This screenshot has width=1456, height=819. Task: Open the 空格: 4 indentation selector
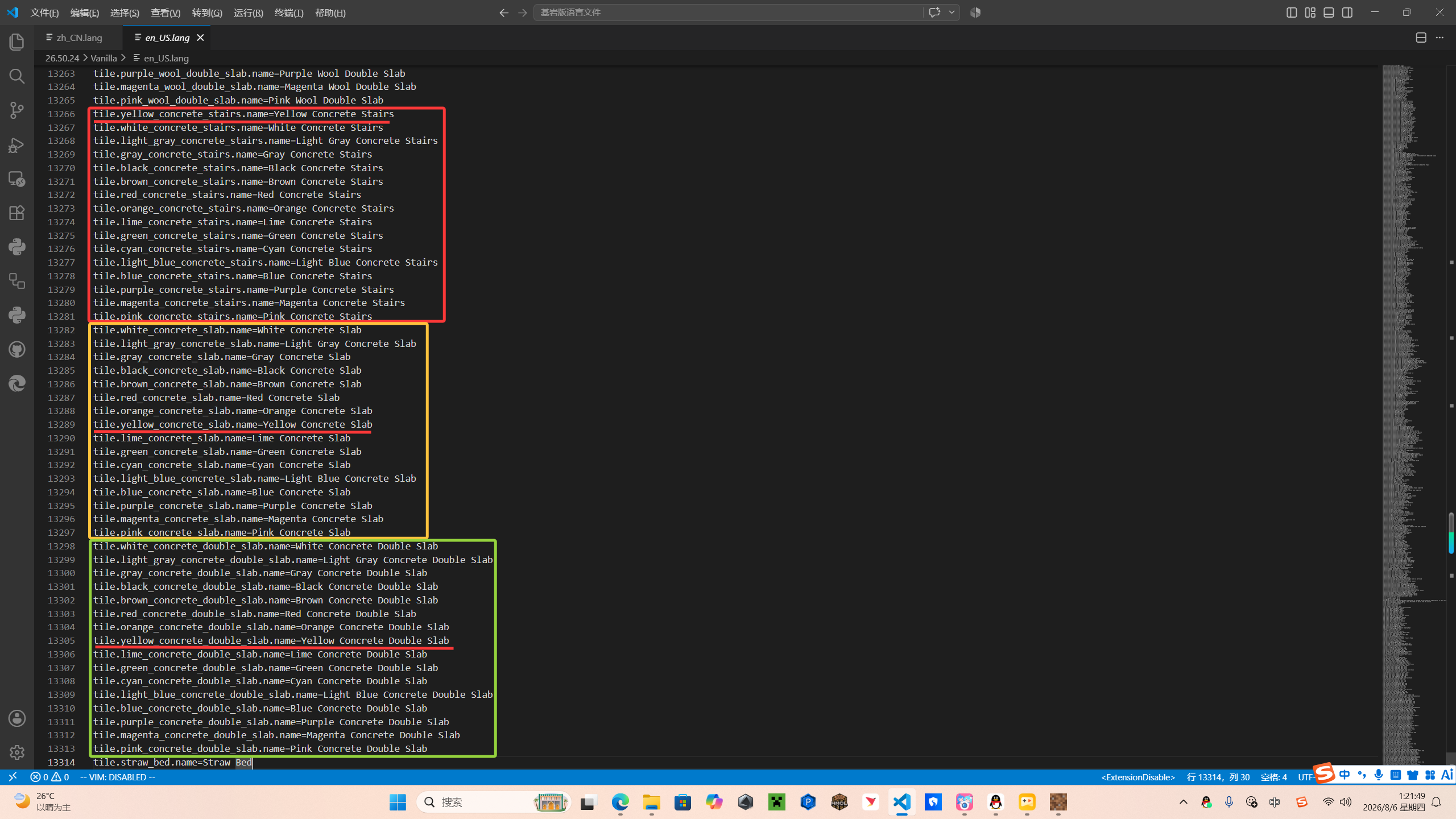click(1273, 777)
